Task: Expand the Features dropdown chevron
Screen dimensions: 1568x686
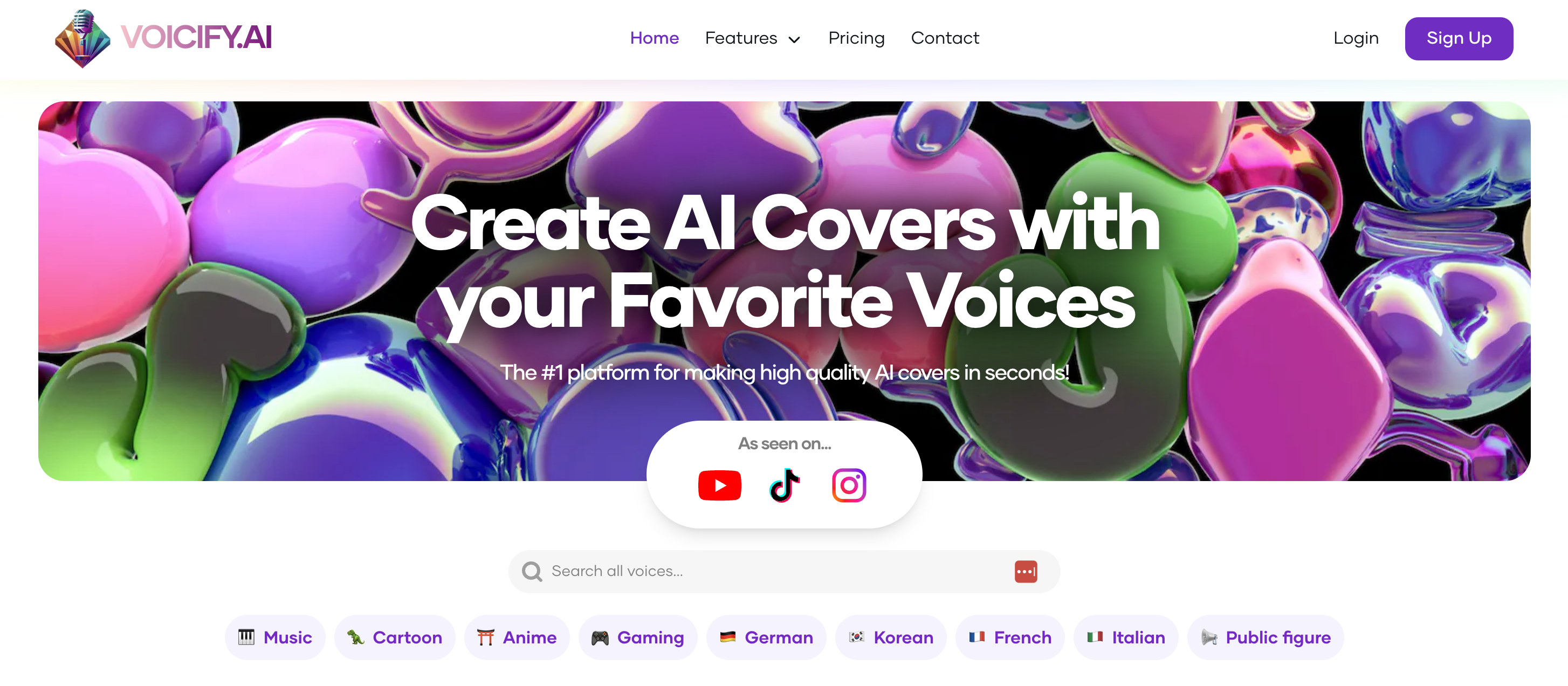Action: click(x=794, y=40)
